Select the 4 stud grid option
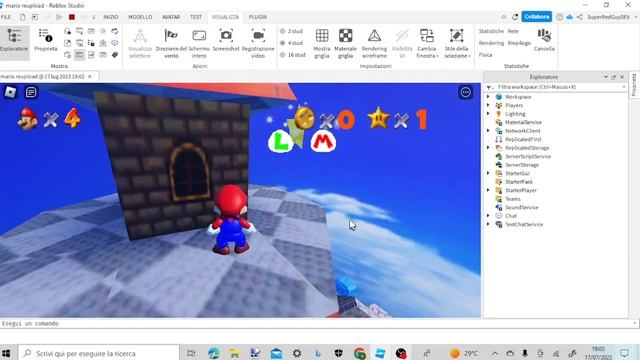Image resolution: width=640 pixels, height=360 pixels. [292, 43]
